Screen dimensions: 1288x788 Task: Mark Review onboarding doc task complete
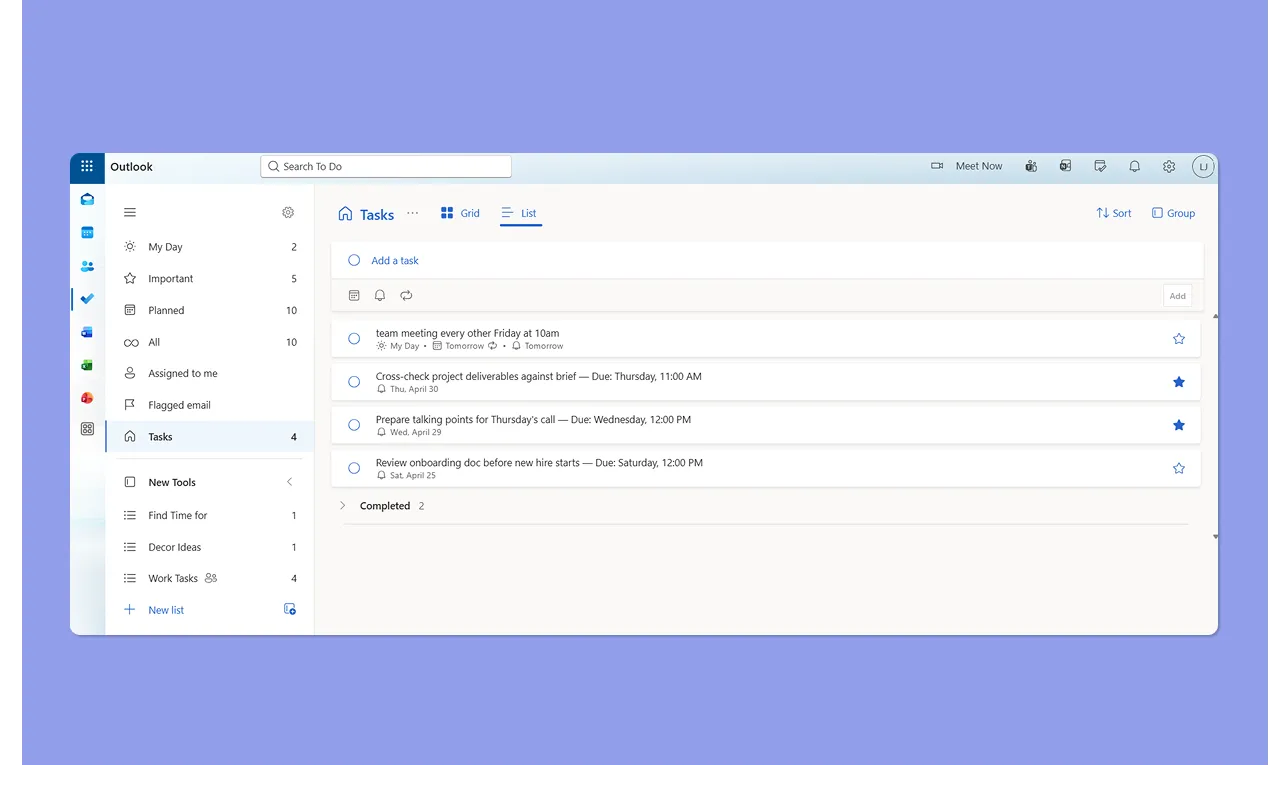[354, 468]
